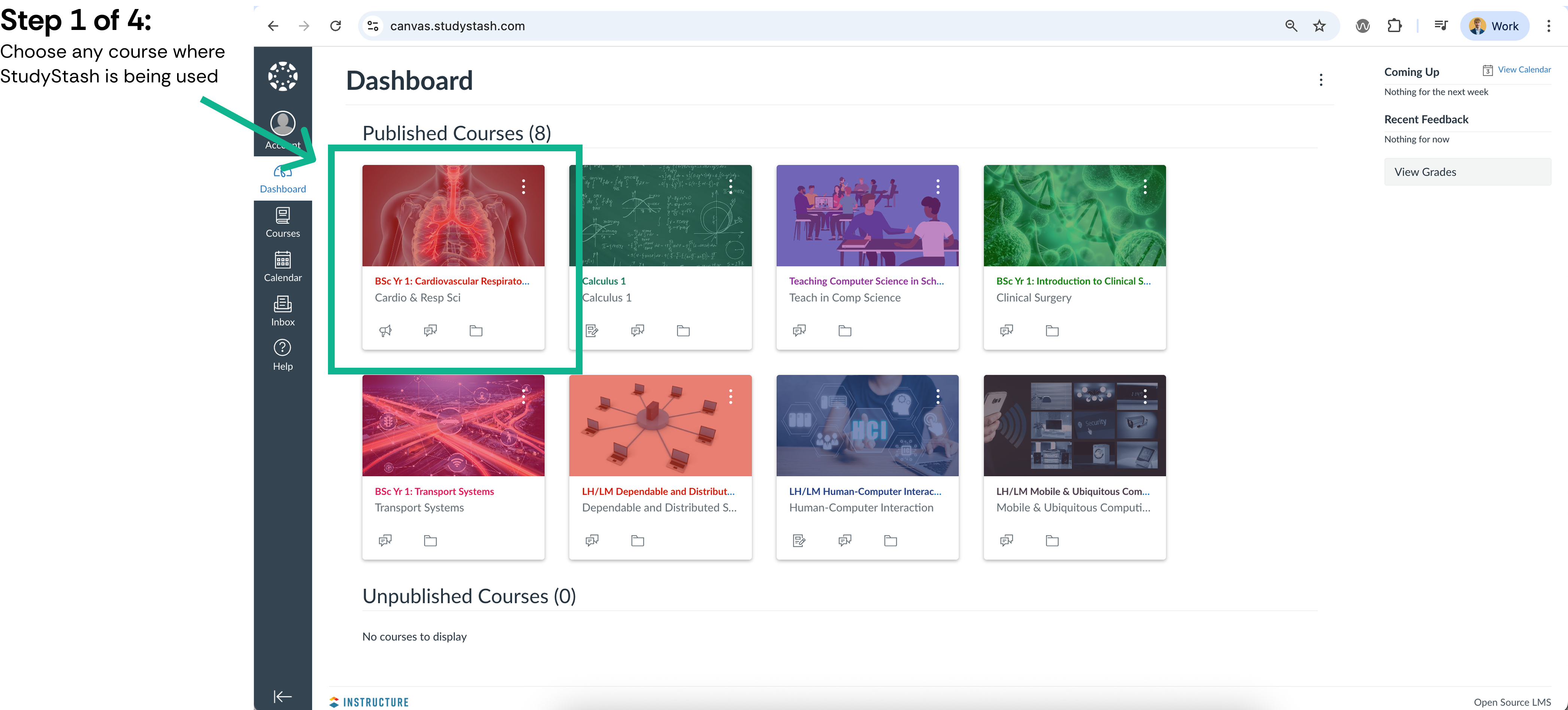1568x710 pixels.
Task: Reload the page in the browser
Action: click(x=335, y=26)
